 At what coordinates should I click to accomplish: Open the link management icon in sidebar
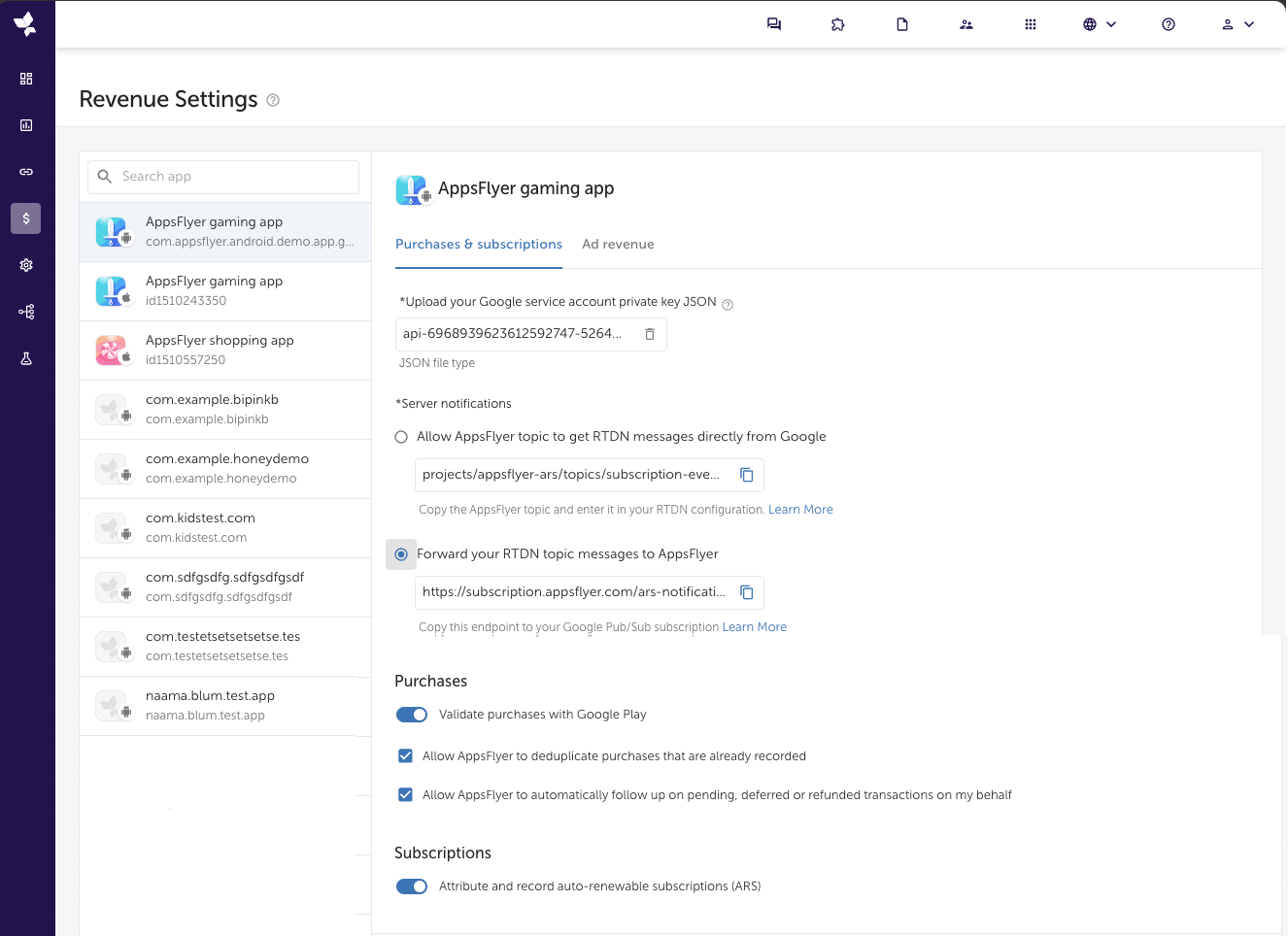tap(26, 172)
